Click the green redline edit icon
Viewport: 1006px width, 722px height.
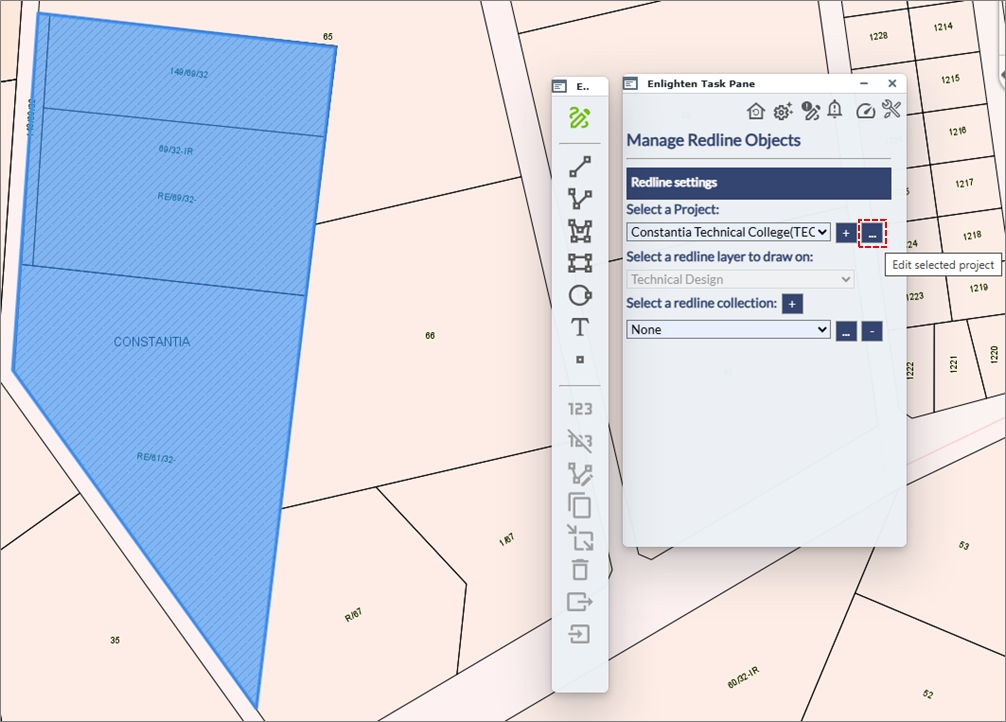[x=579, y=118]
